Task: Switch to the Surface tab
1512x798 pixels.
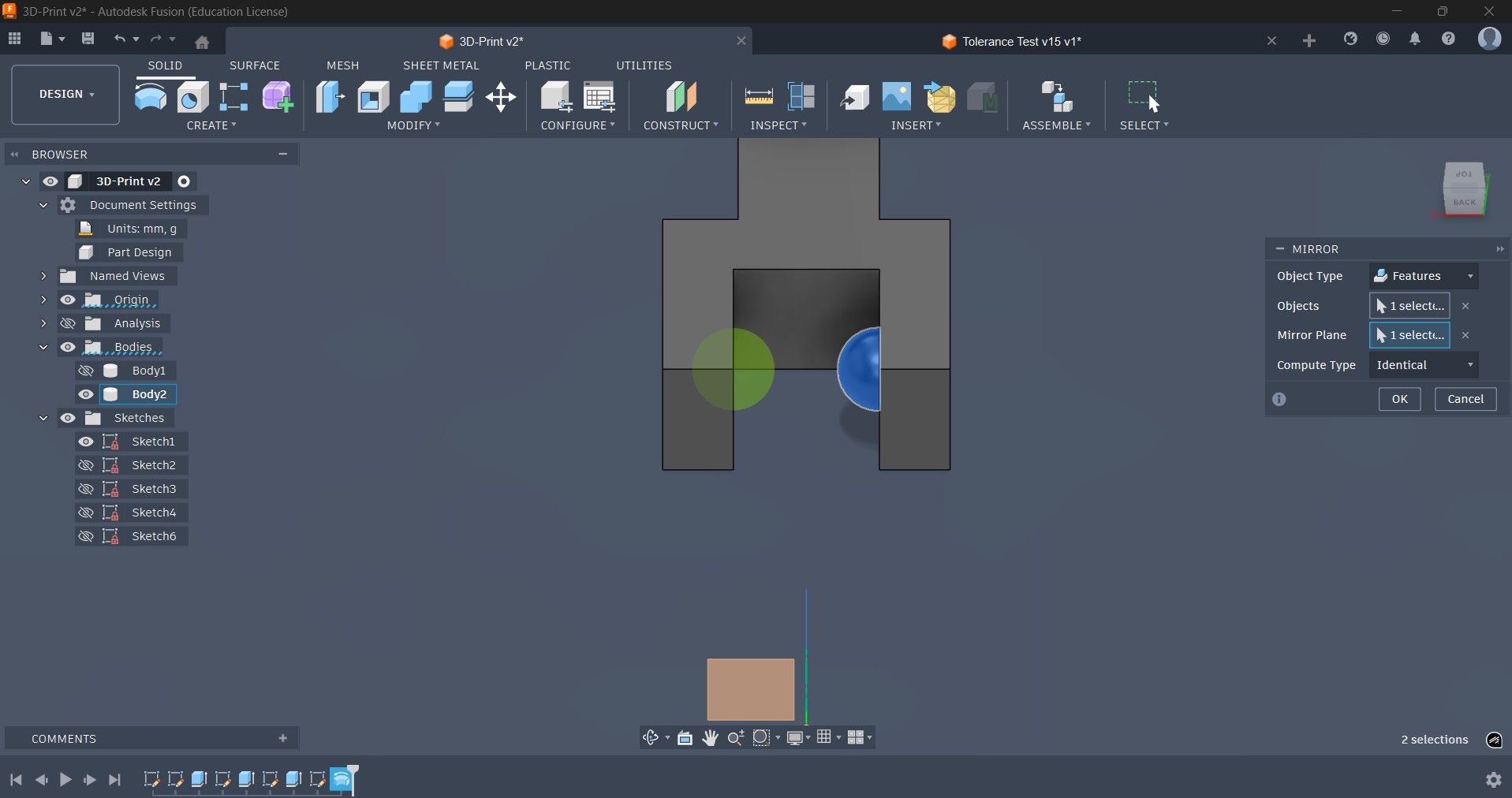Action: click(255, 65)
